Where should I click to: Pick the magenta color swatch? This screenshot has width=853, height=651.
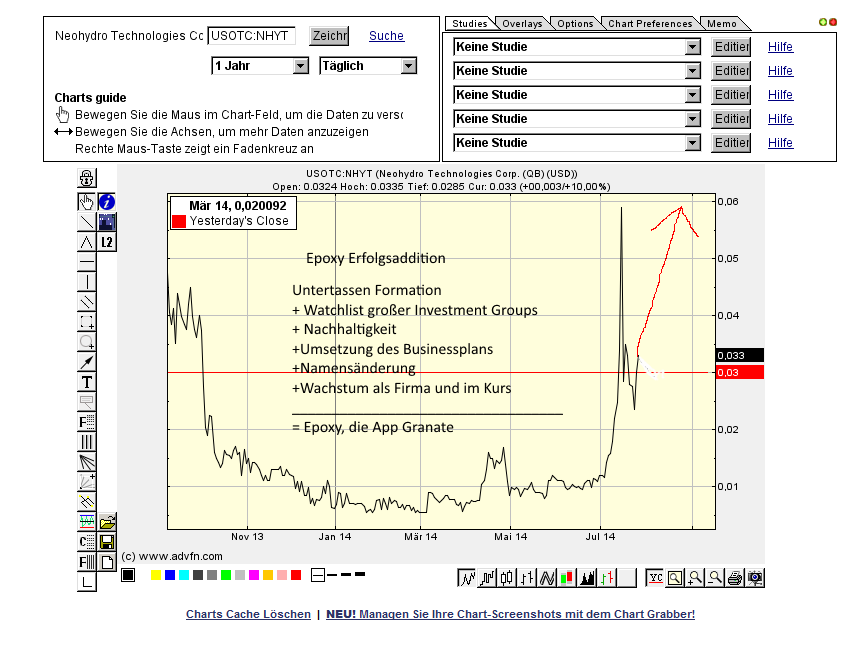254,575
